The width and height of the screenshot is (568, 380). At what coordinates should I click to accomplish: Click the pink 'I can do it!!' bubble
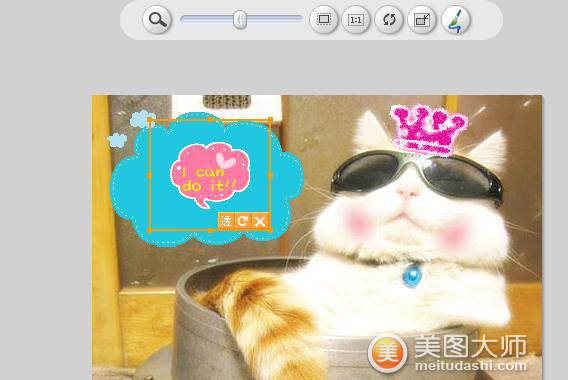[210, 175]
